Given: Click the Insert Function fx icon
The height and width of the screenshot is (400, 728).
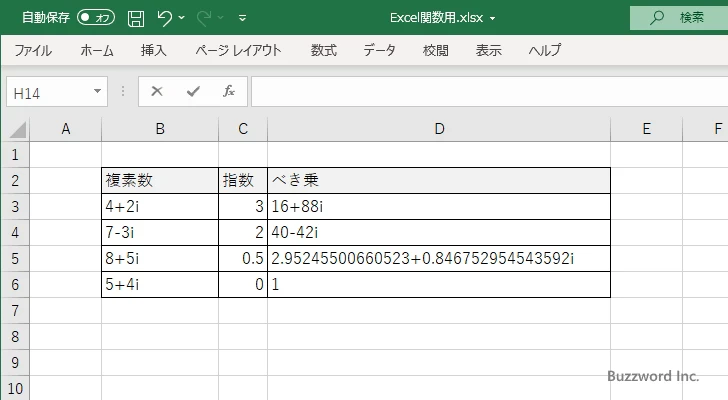Looking at the screenshot, I should click(x=229, y=91).
